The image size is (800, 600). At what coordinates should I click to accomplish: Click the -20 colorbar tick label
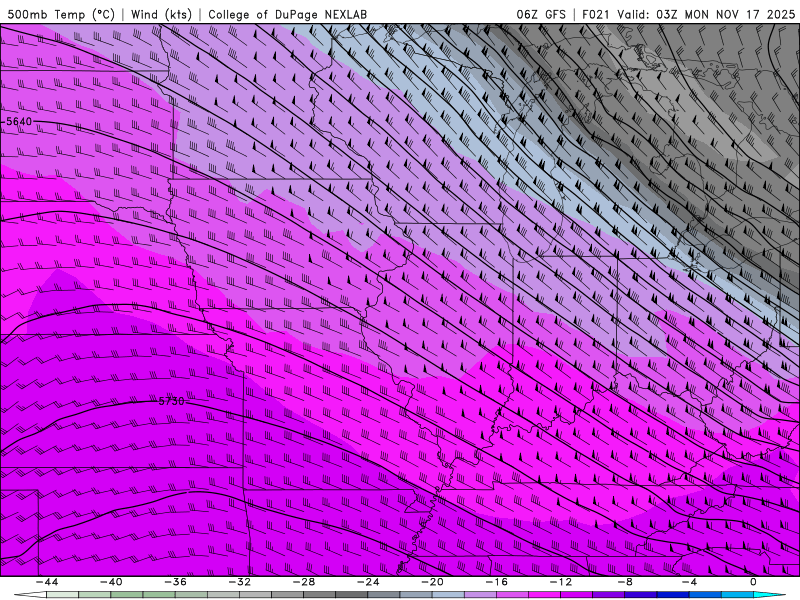click(x=432, y=582)
